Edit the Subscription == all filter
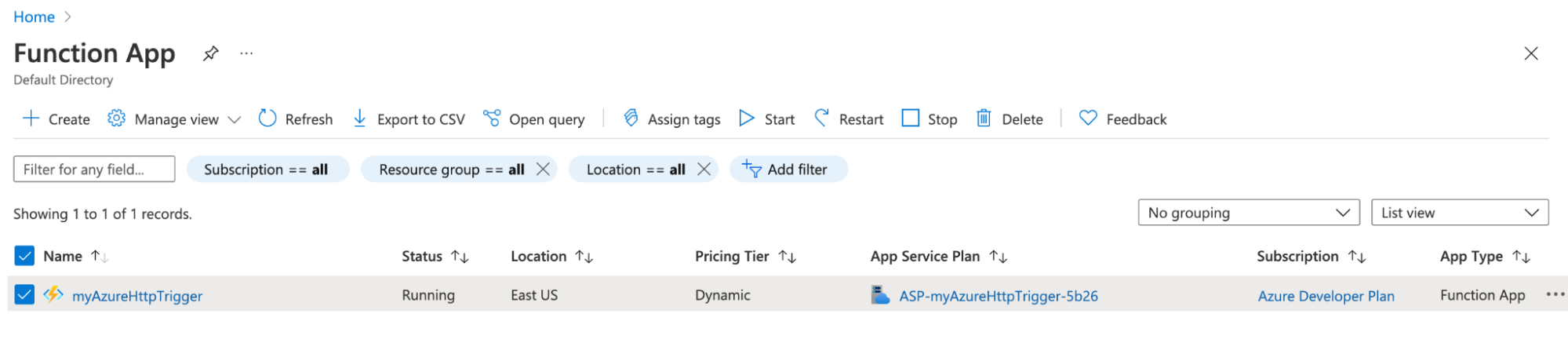Viewport: 1568px width, 343px height. [267, 169]
